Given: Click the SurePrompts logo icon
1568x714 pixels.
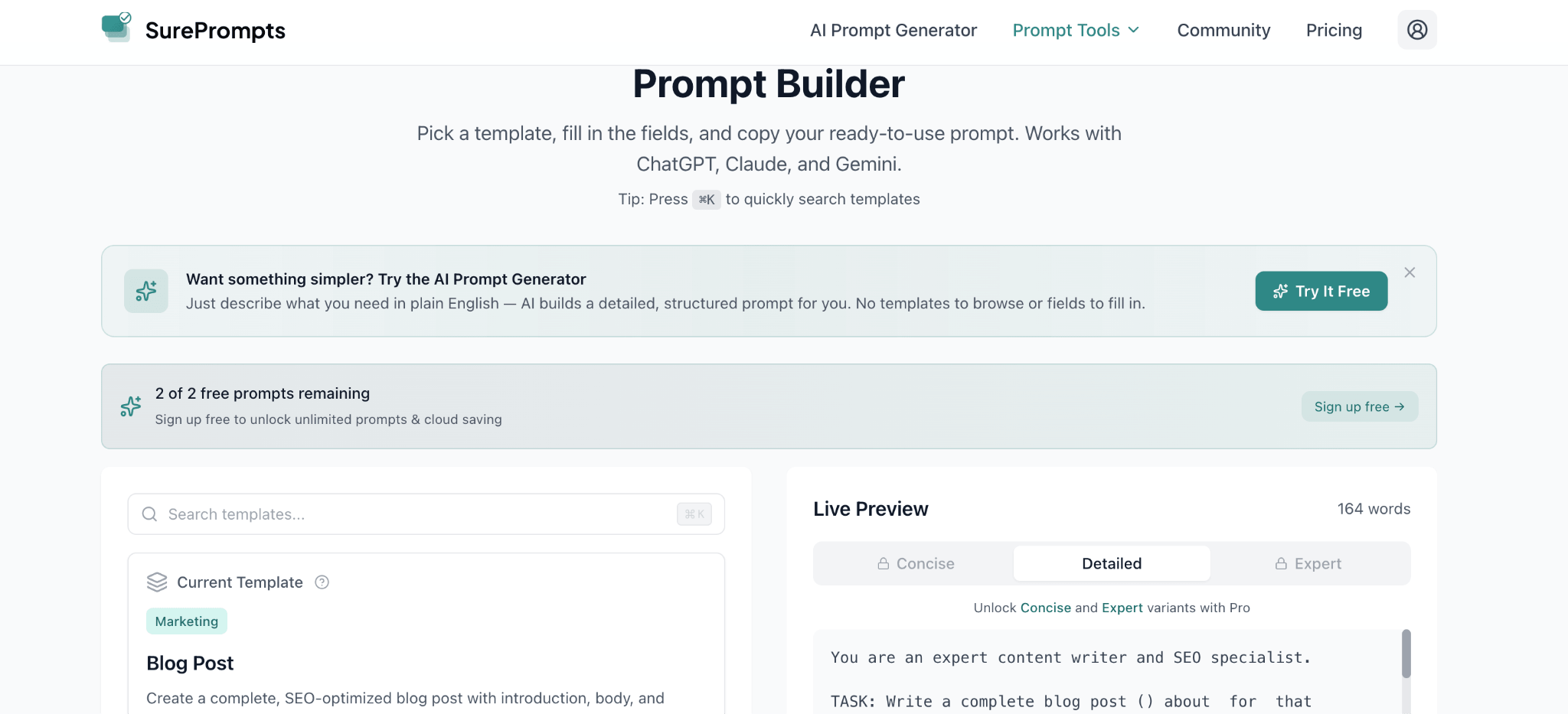Looking at the screenshot, I should coord(116,28).
